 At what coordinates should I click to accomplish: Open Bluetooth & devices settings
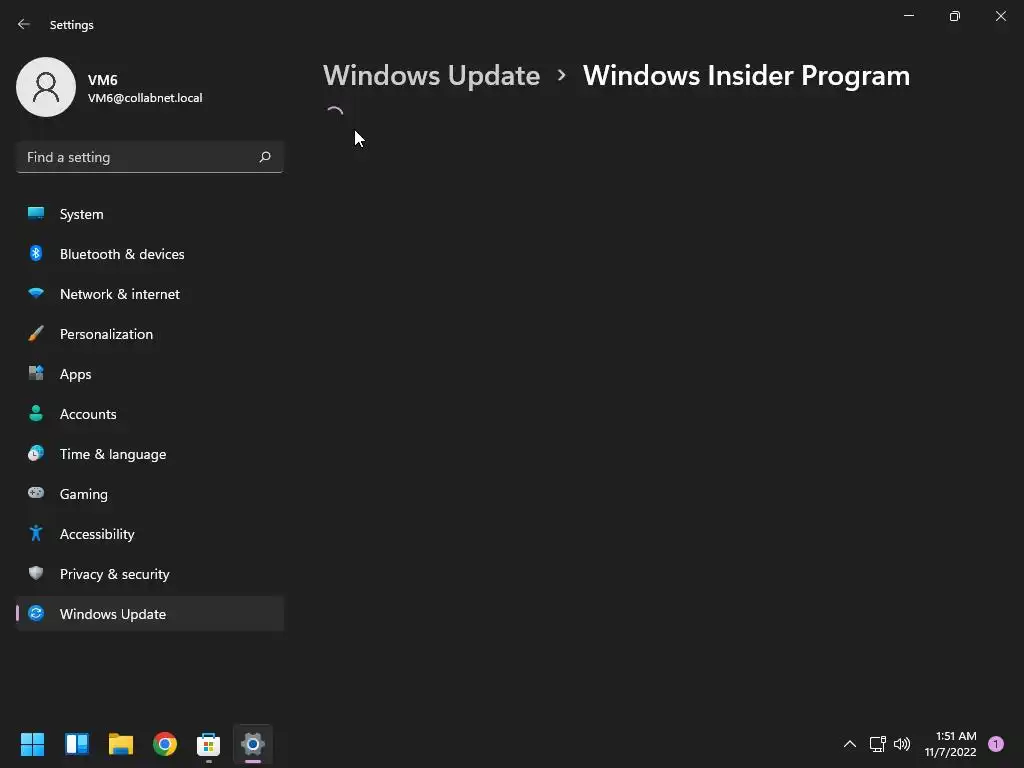(150, 254)
